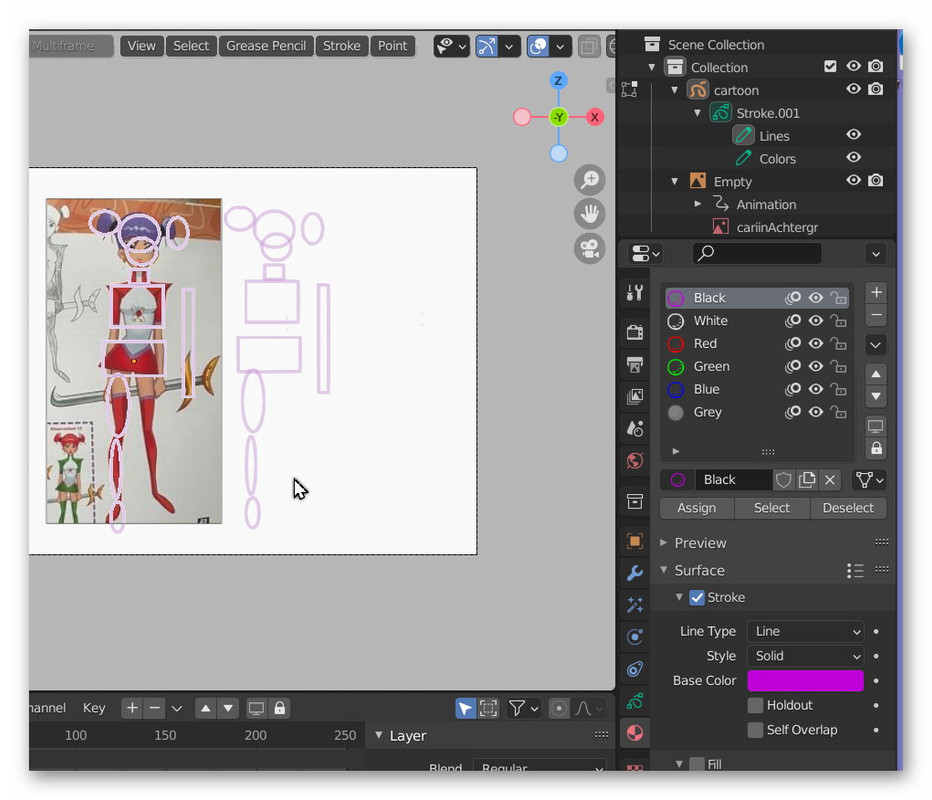
Task: Enable the Self Overlap checkbox
Action: [x=755, y=730]
